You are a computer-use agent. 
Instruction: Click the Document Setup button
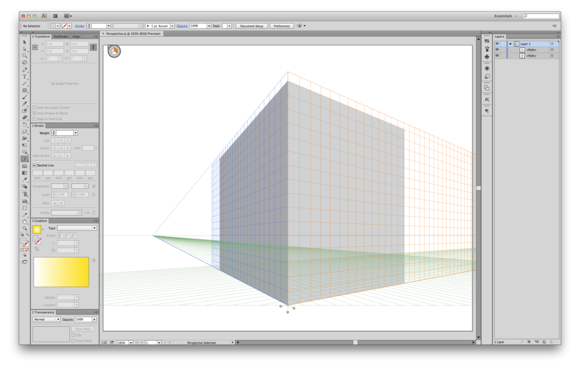(x=252, y=26)
